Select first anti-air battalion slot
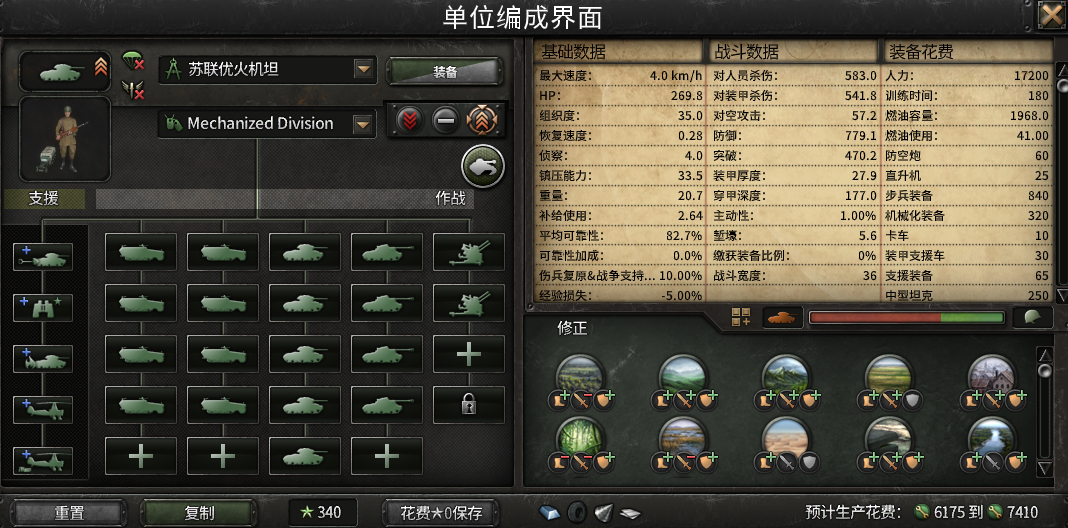 coord(469,252)
